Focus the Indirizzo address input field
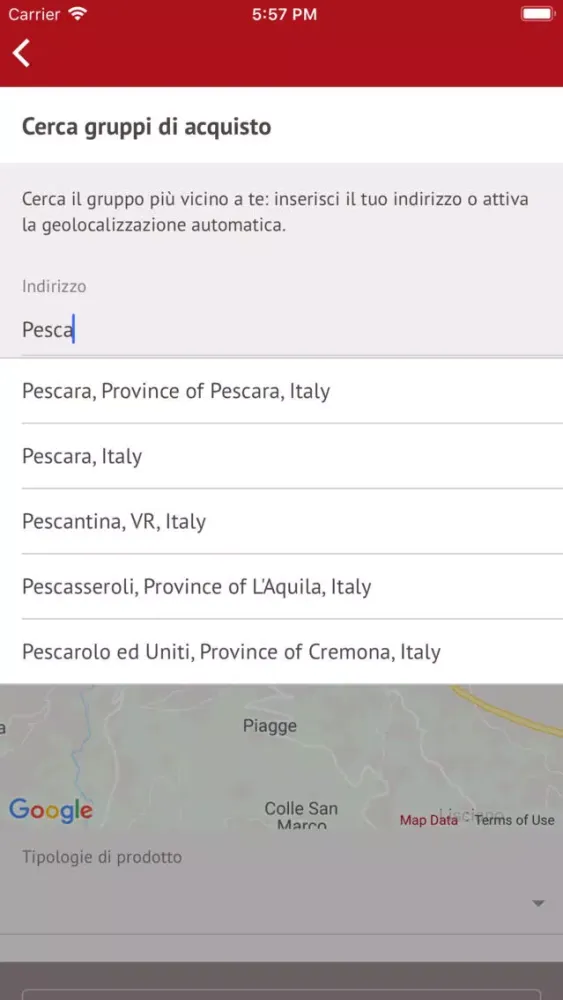The image size is (563, 1000). coord(281,330)
